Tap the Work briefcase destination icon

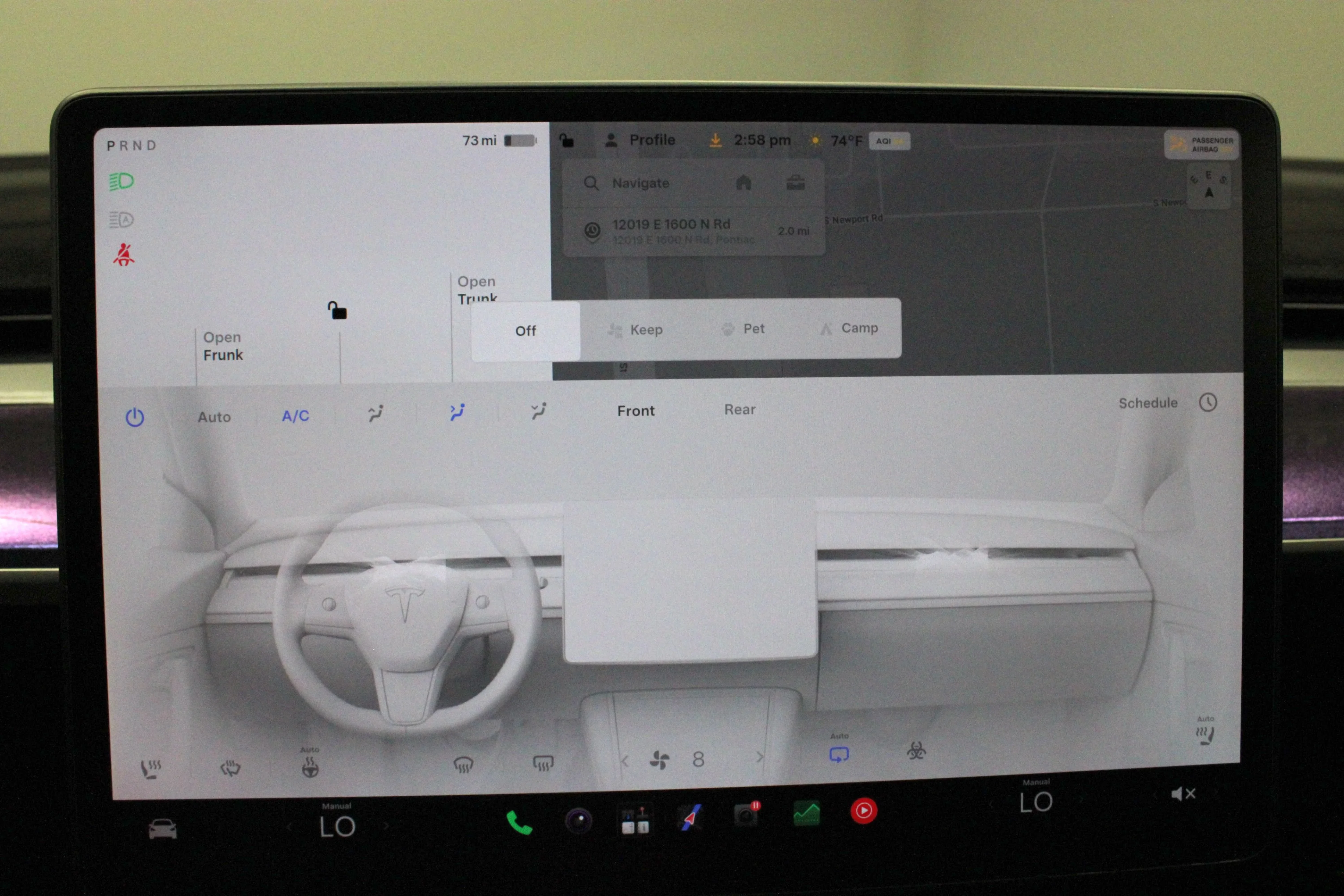tap(795, 183)
